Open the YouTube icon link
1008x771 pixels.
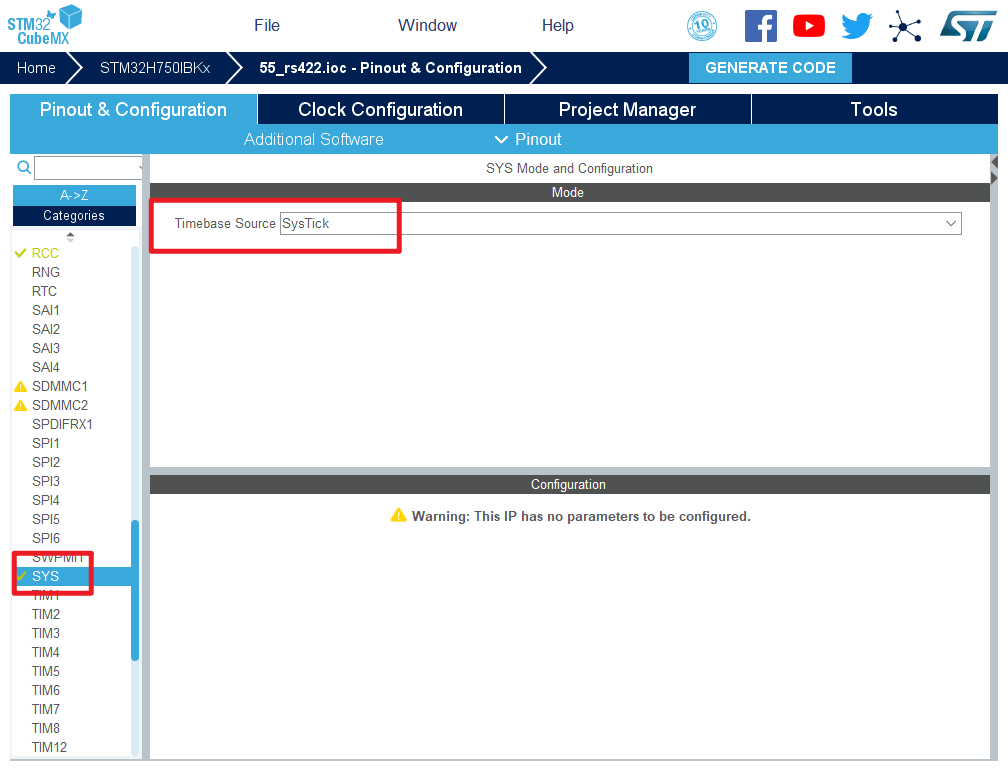[808, 26]
